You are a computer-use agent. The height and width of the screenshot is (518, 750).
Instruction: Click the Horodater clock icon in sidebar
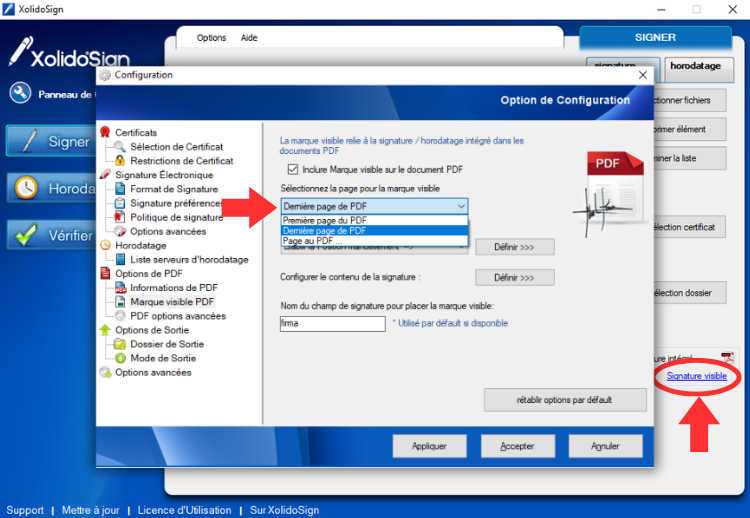point(26,188)
